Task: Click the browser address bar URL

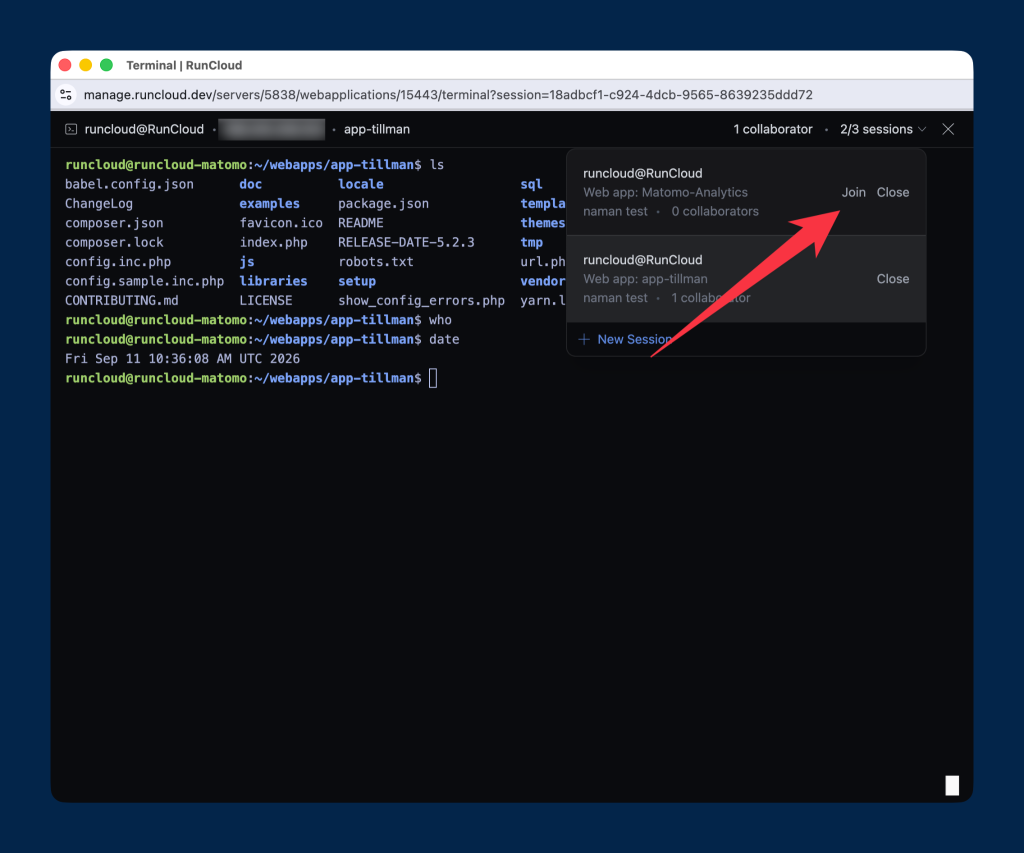Action: (x=448, y=95)
